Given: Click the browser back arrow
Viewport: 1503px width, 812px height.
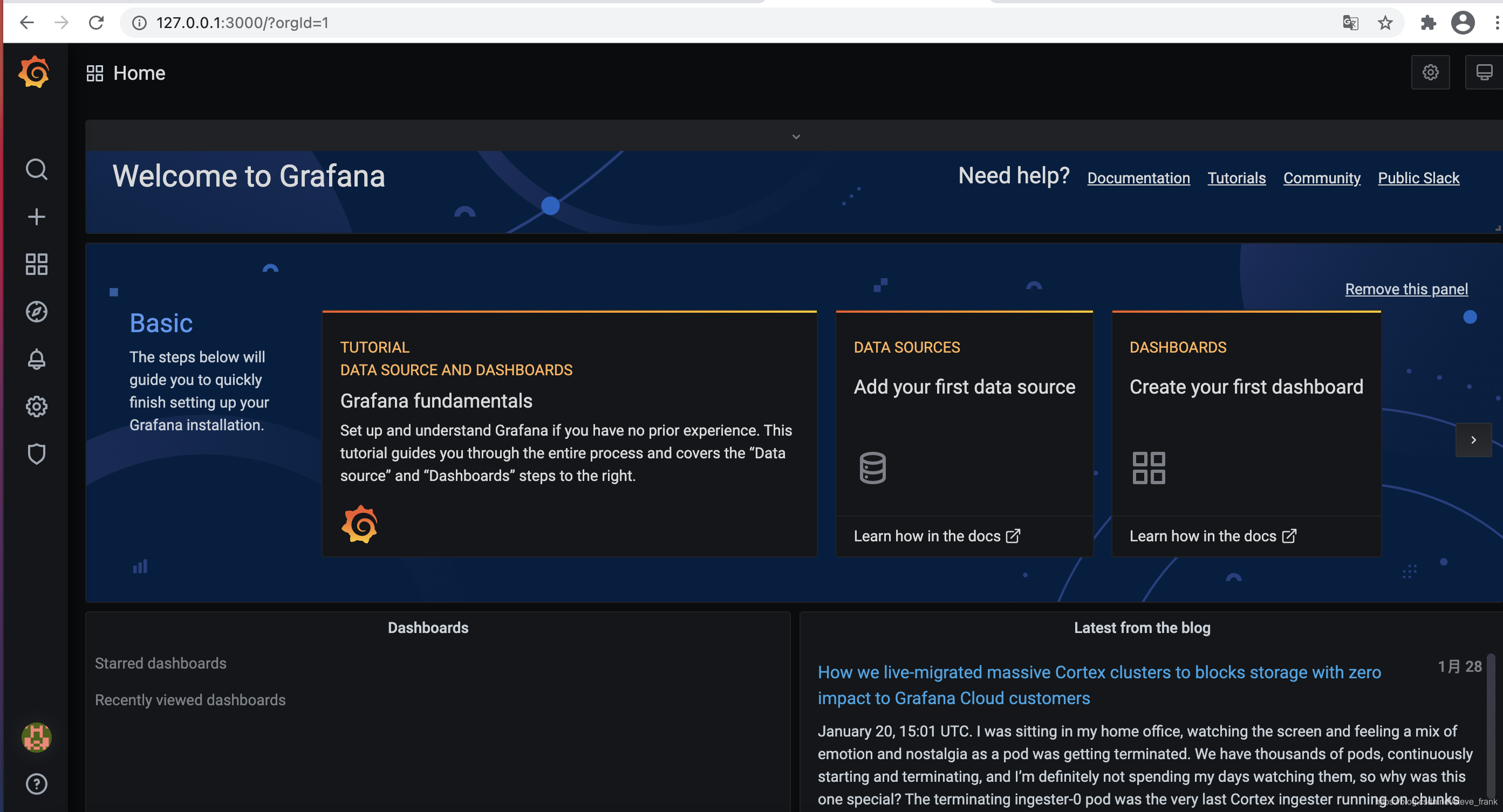Looking at the screenshot, I should (27, 23).
